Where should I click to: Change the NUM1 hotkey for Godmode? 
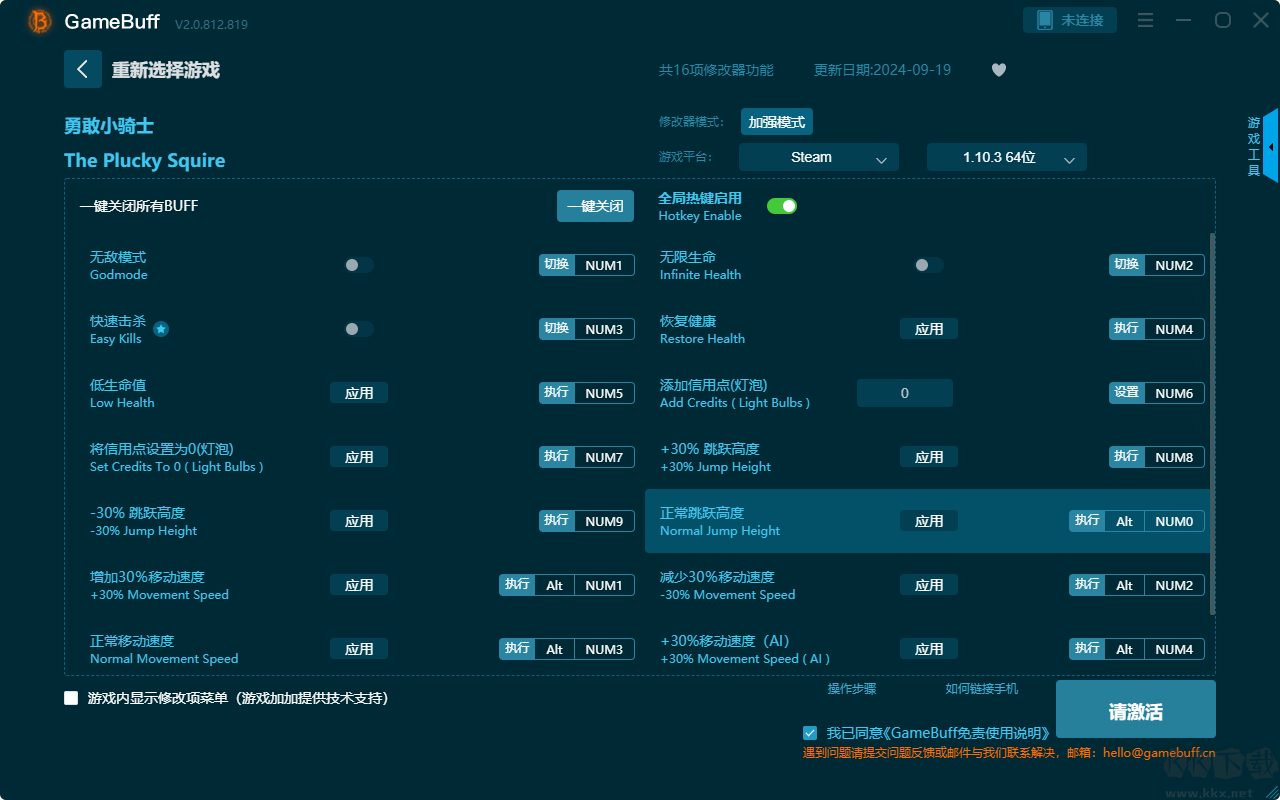point(604,265)
